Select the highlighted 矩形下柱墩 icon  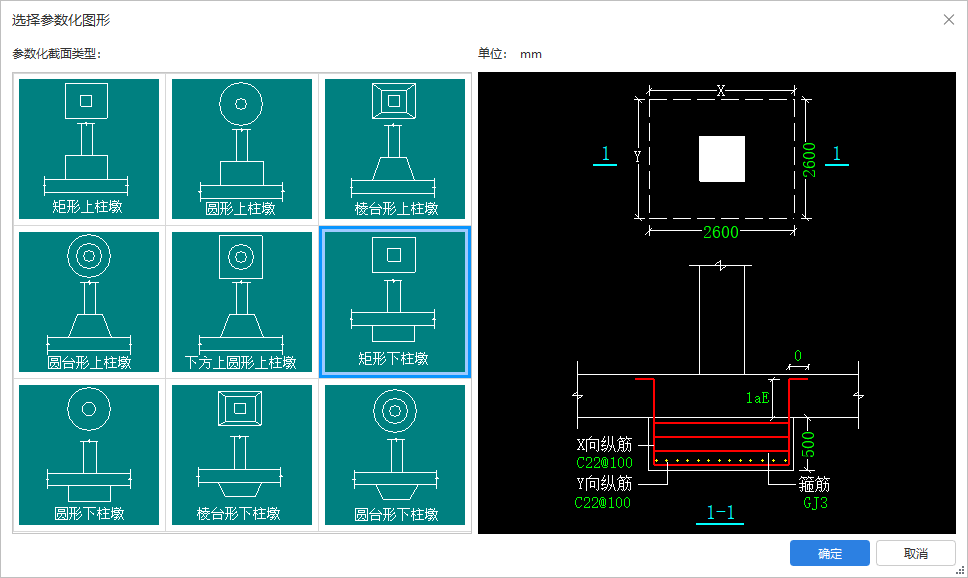coord(395,302)
